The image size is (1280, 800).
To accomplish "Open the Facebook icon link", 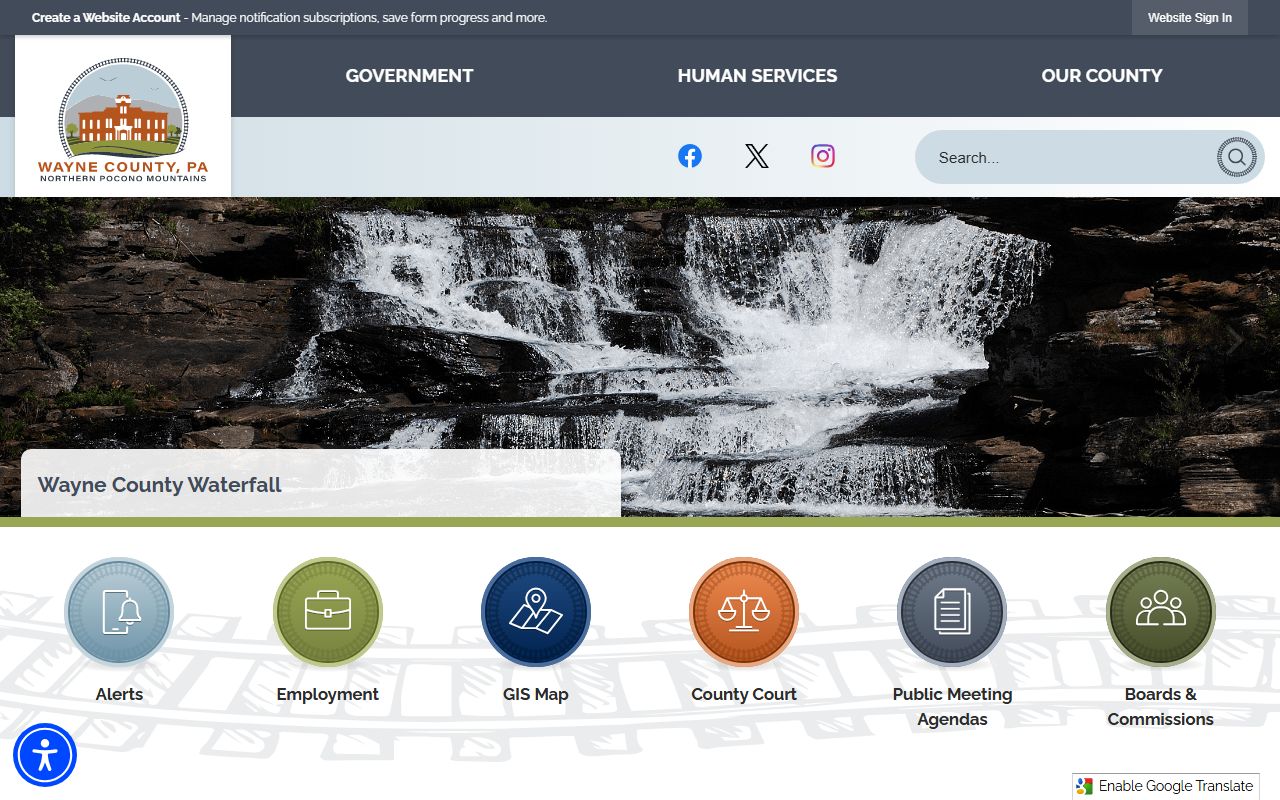I will click(690, 156).
